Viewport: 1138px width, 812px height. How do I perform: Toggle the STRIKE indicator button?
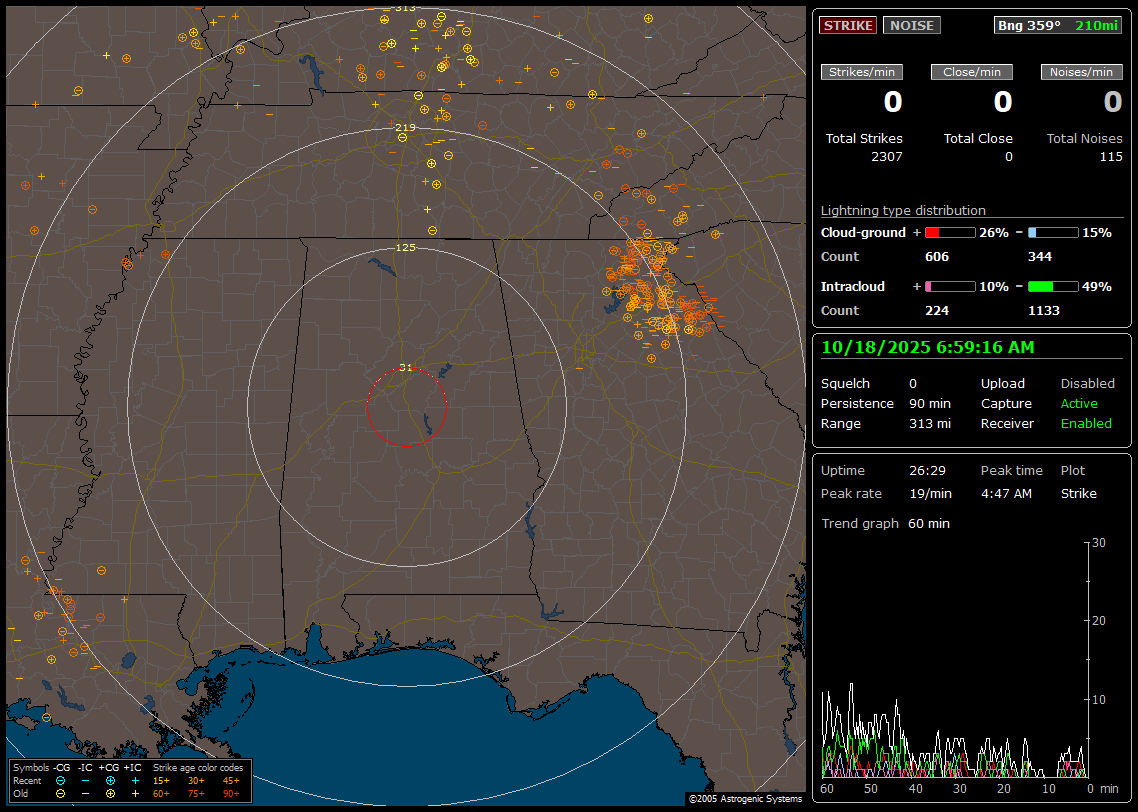pyautogui.click(x=848, y=25)
